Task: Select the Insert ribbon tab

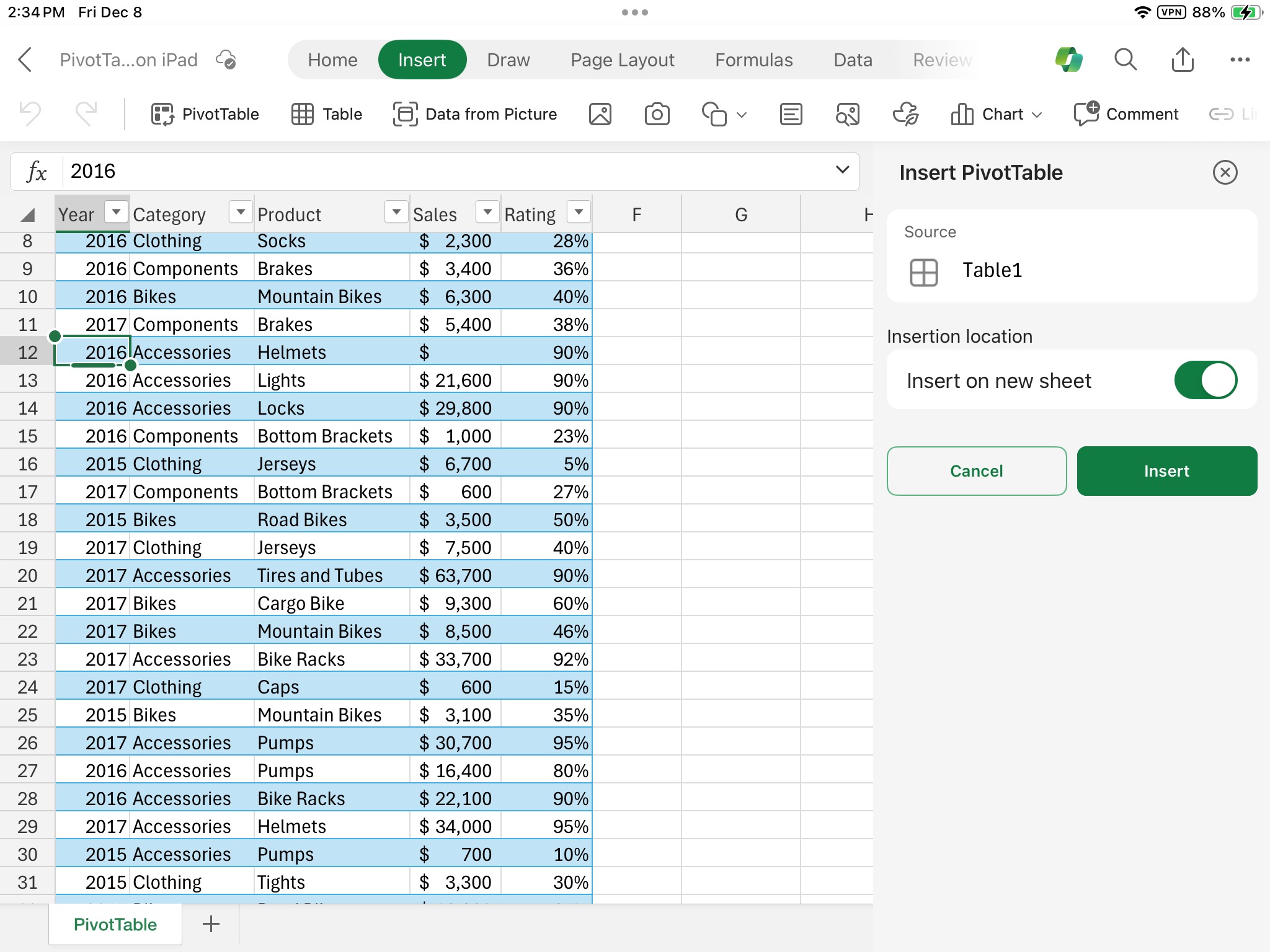Action: point(422,60)
